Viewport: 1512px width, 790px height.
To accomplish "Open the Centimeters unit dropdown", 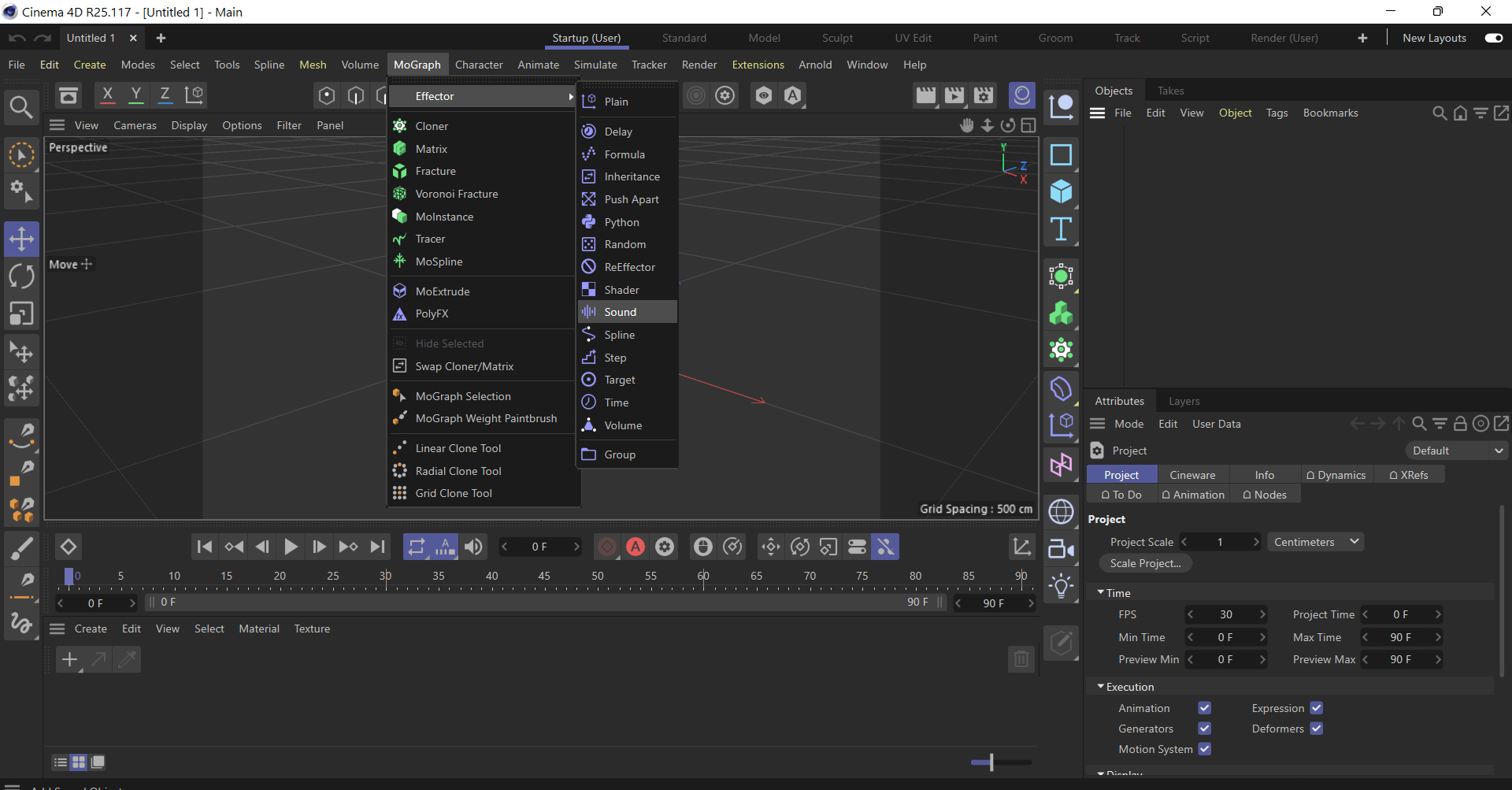I will pos(1315,542).
